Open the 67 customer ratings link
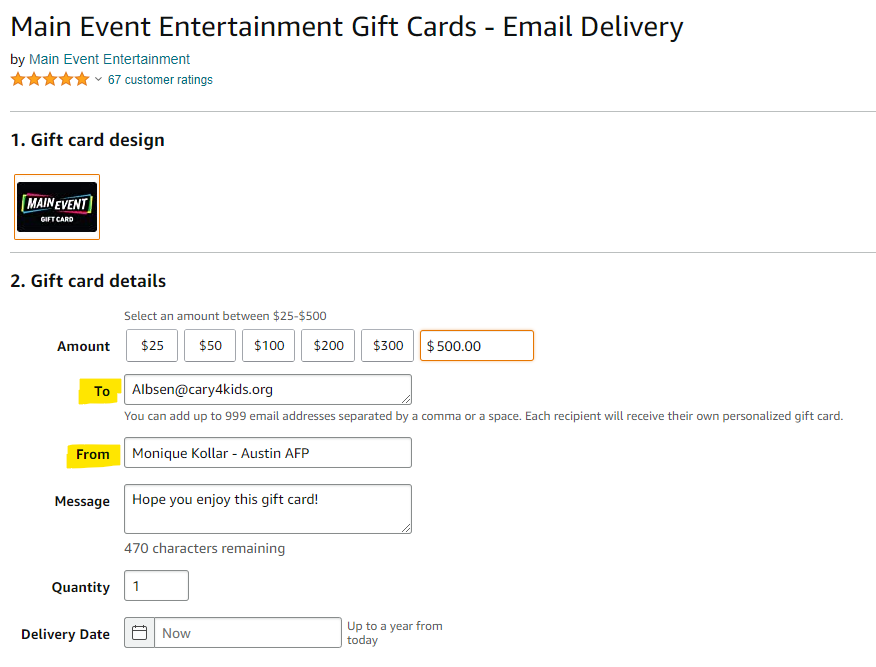Image resolution: width=876 pixels, height=667 pixels. (x=160, y=80)
